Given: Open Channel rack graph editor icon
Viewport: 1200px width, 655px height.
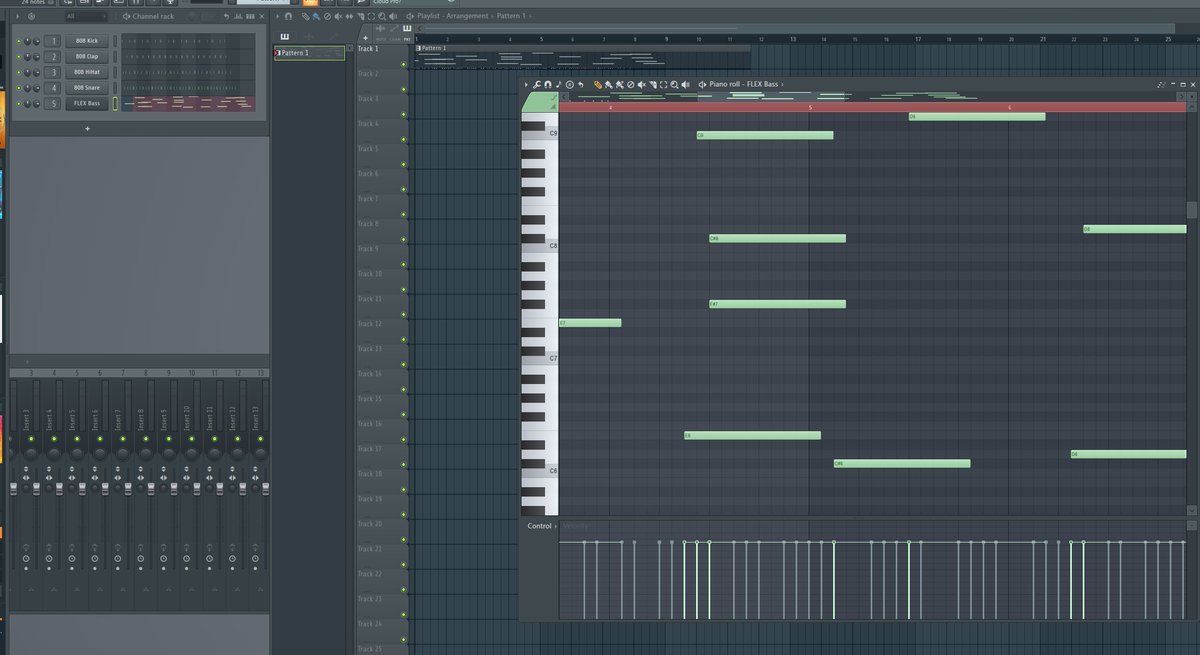Looking at the screenshot, I should (238, 17).
